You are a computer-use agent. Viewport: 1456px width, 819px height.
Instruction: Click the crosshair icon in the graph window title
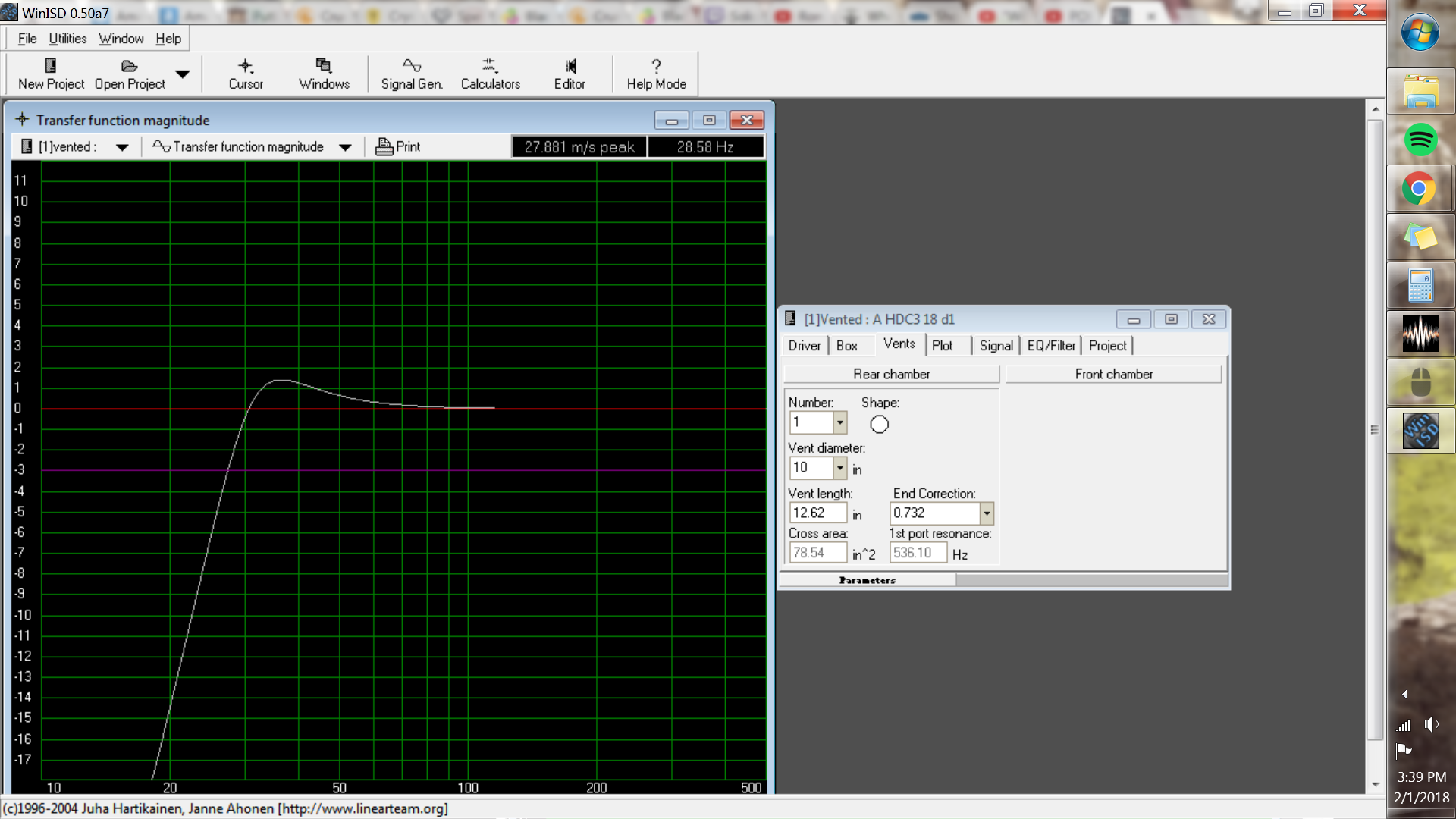[x=22, y=119]
